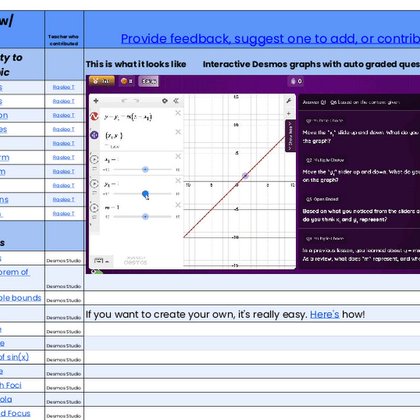Delete the point-slope line equation with its X
This screenshot has height=420, width=420.
point(178,113)
